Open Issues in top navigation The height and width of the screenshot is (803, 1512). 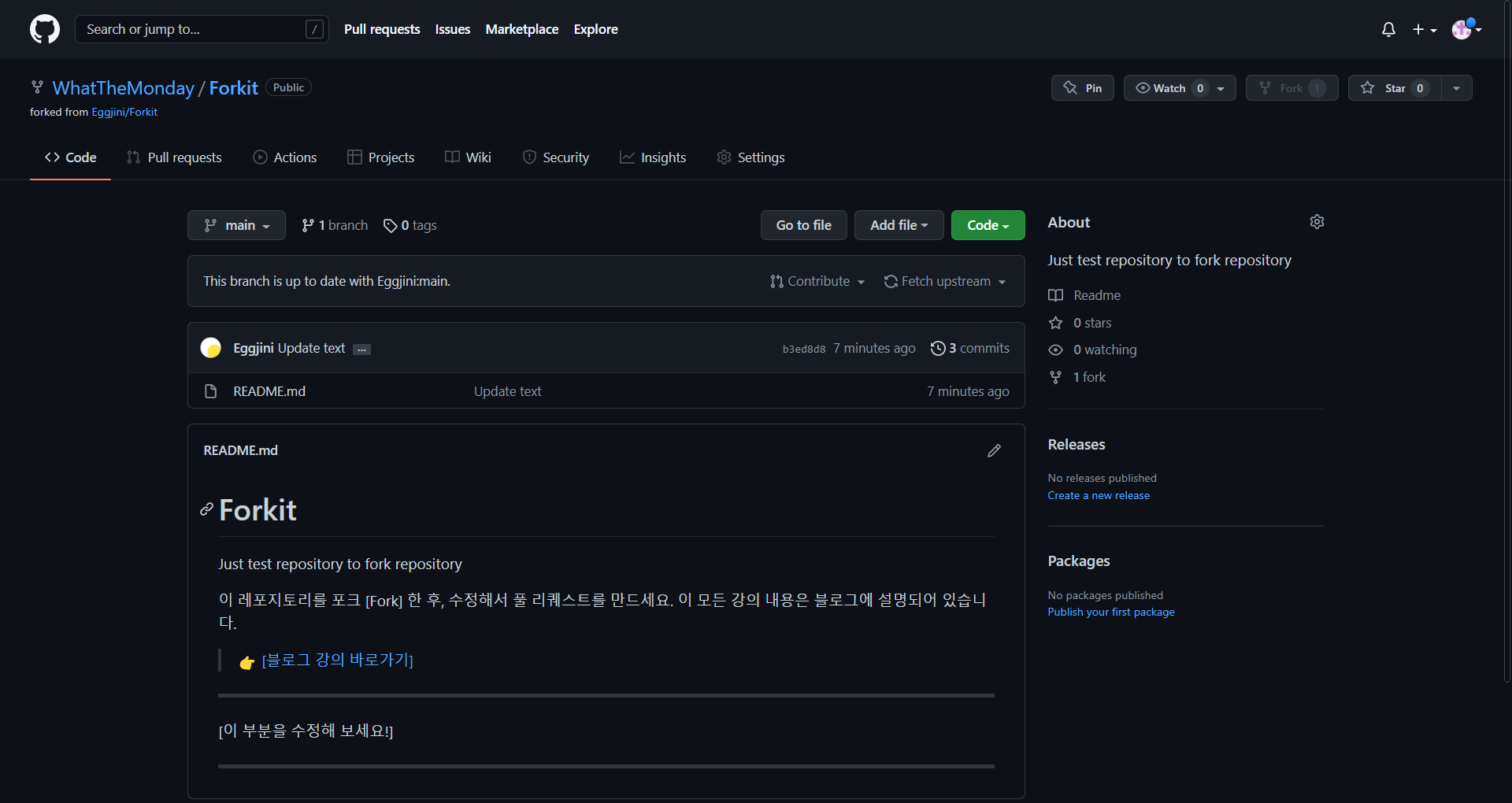point(453,29)
